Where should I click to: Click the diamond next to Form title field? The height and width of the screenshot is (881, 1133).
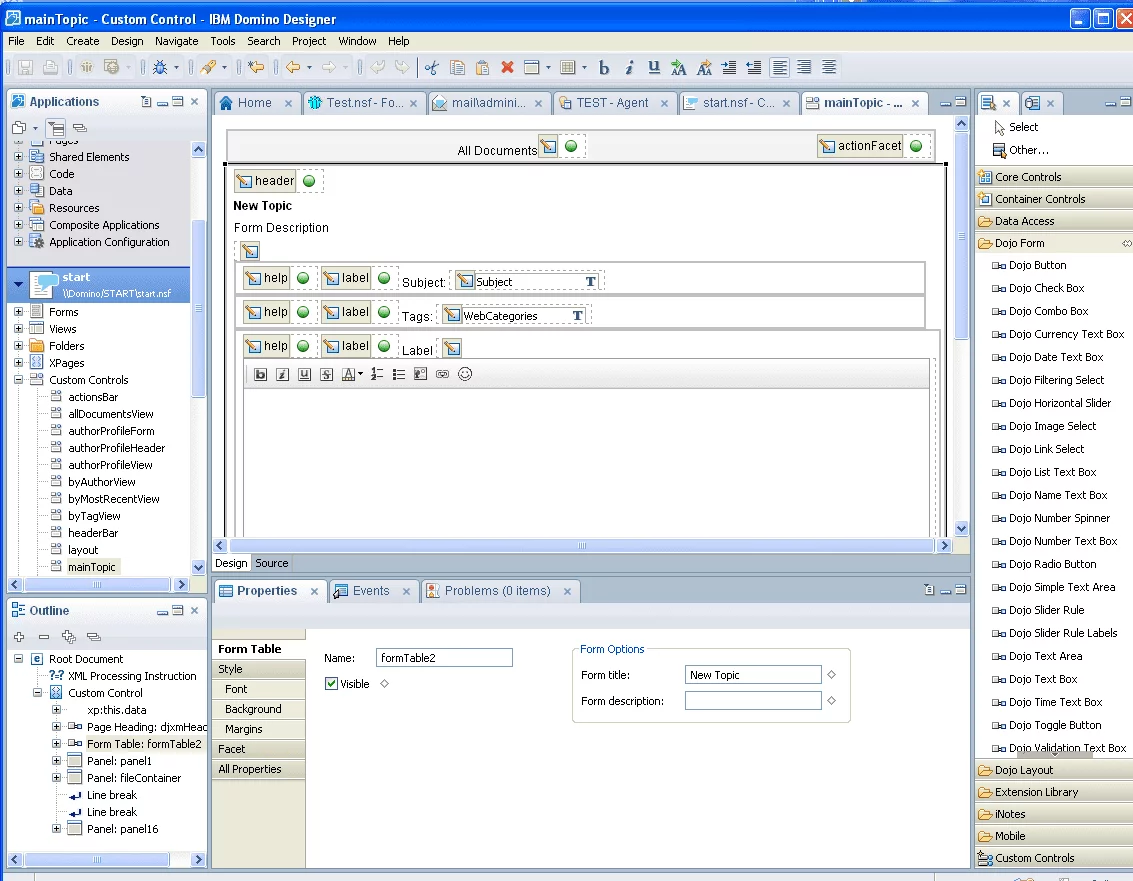[x=831, y=675]
